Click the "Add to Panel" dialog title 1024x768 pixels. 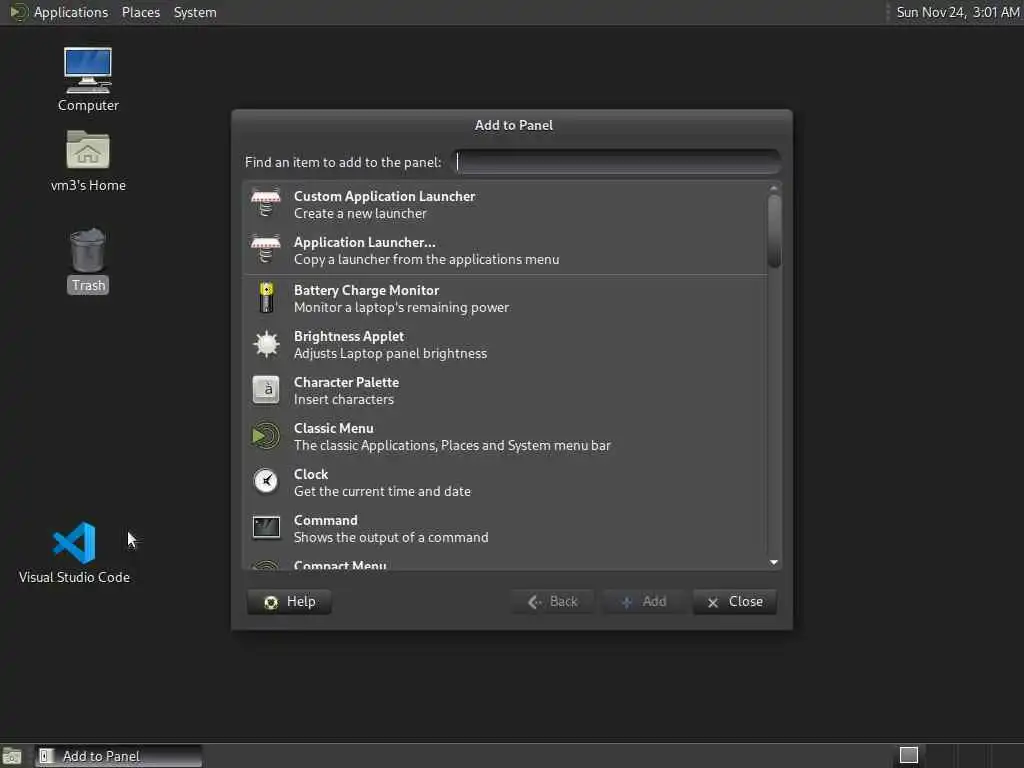click(513, 125)
